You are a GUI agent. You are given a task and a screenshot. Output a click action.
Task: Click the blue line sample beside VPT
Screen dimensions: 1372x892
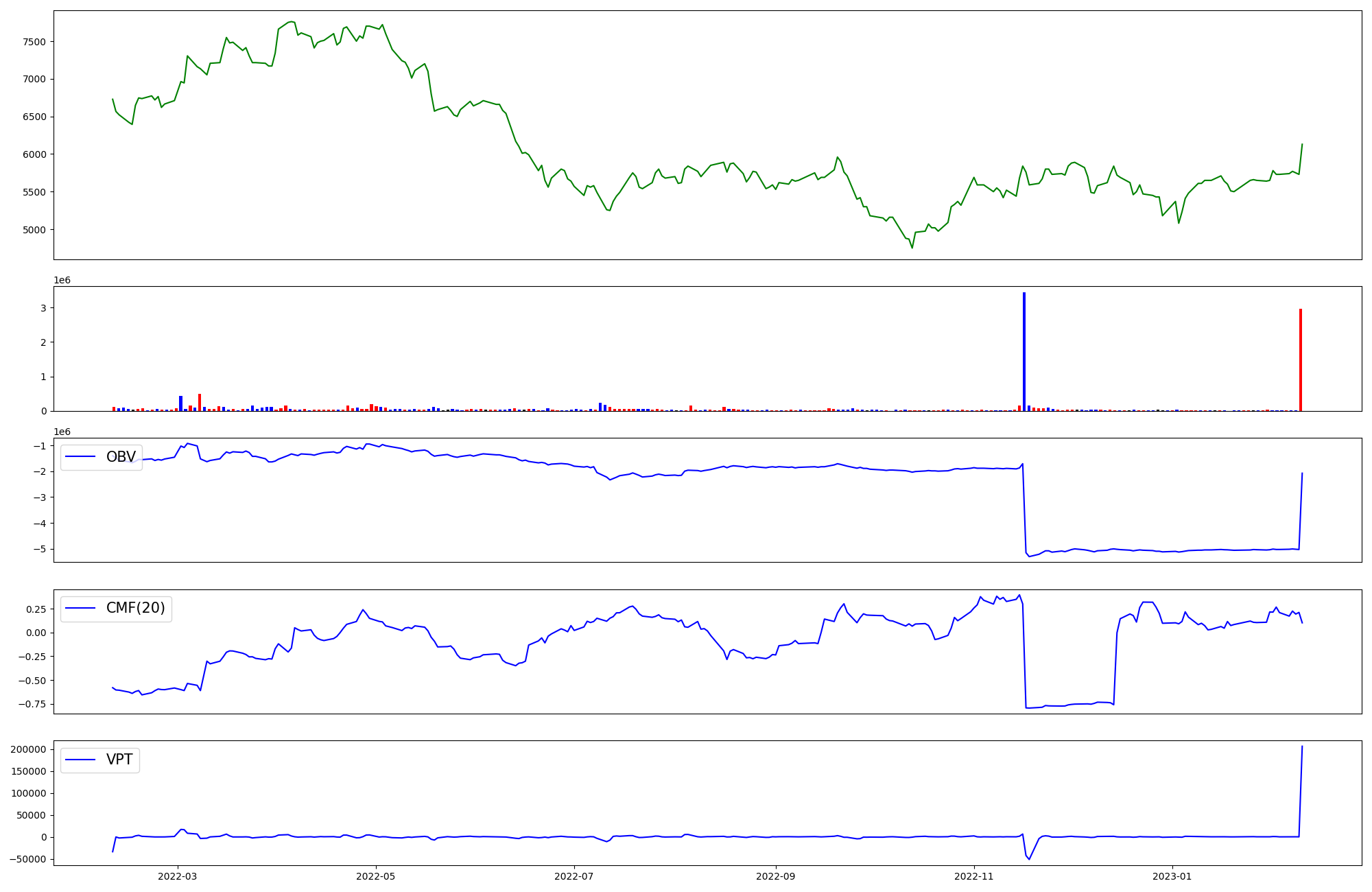coord(81,760)
